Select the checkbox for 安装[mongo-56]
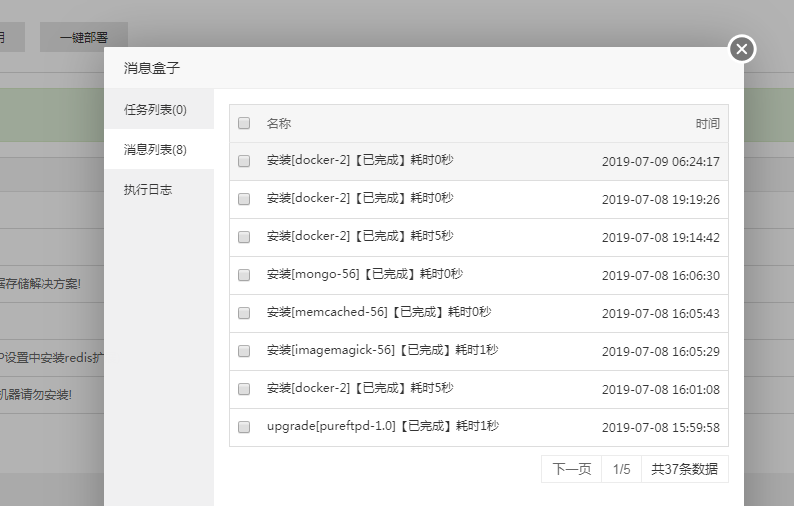Viewport: 794px width, 506px height. pyautogui.click(x=244, y=275)
